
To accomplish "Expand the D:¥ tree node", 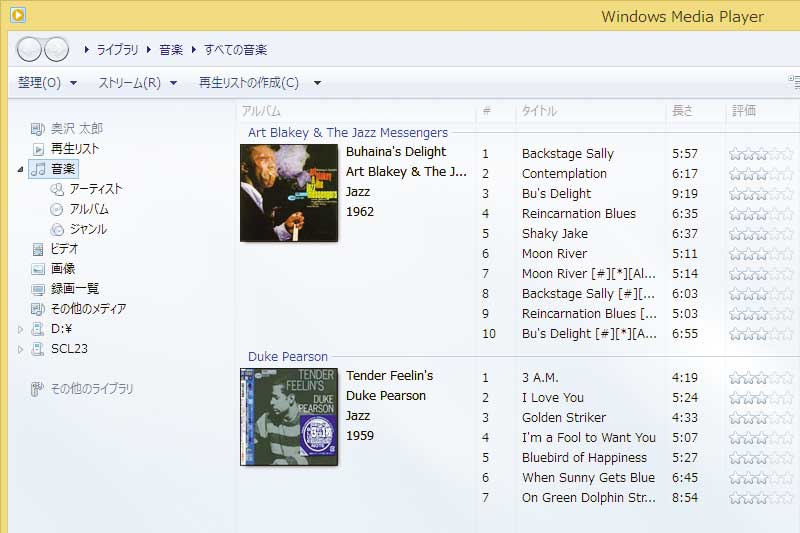I will (x=20, y=329).
